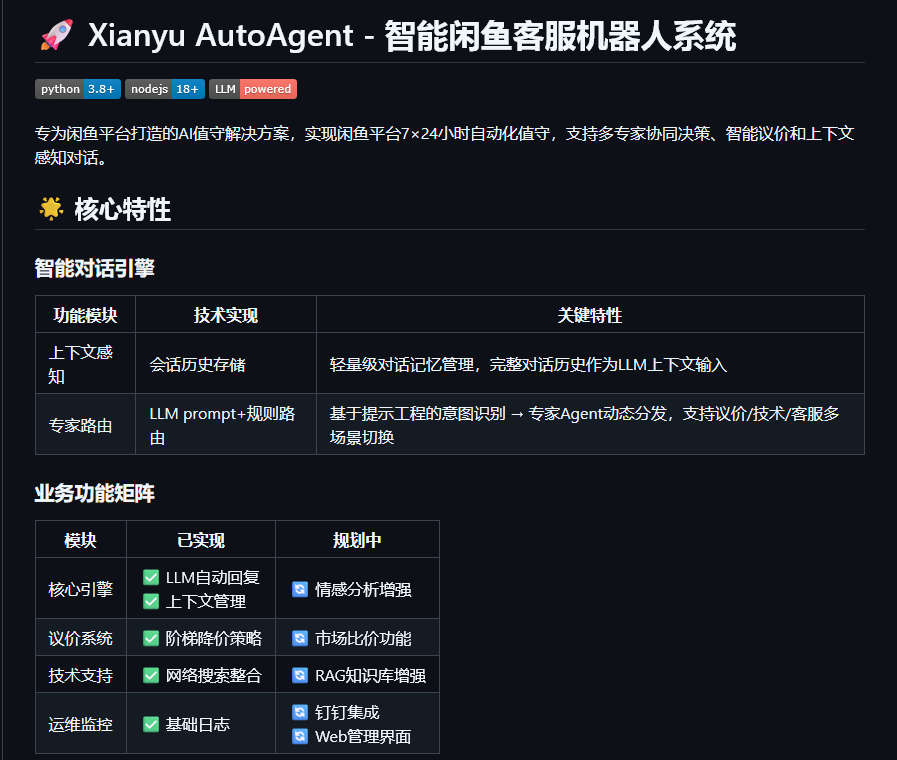Click the LLM自动回复 text

click(213, 578)
